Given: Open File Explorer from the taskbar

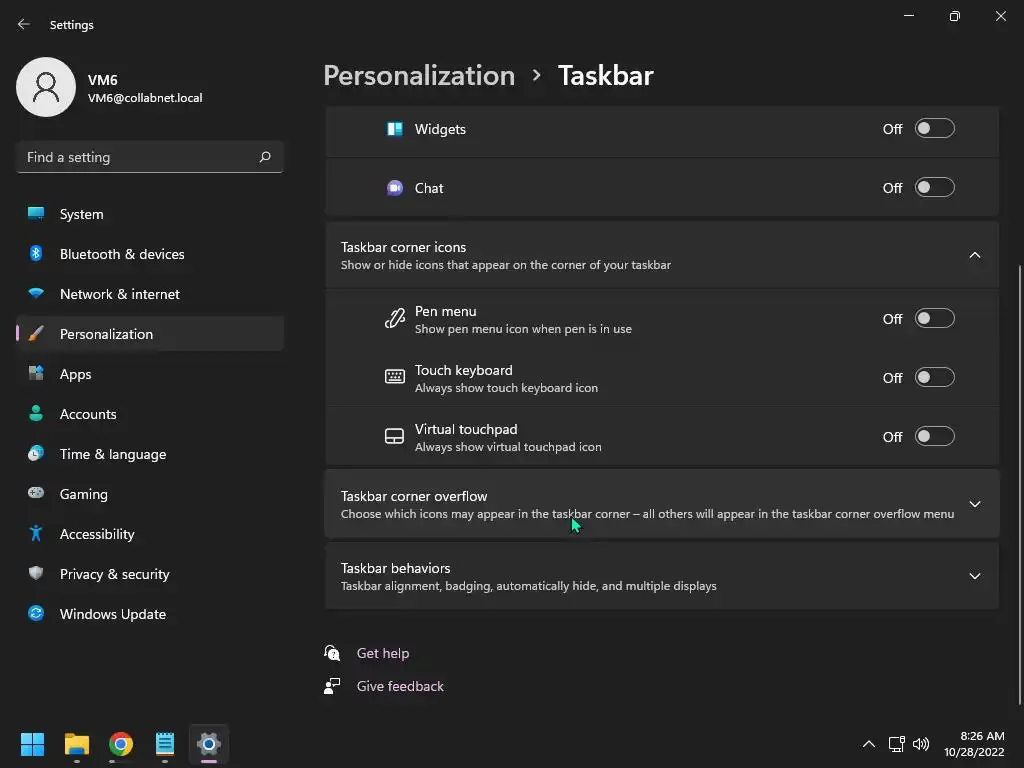Looking at the screenshot, I should (x=77, y=744).
